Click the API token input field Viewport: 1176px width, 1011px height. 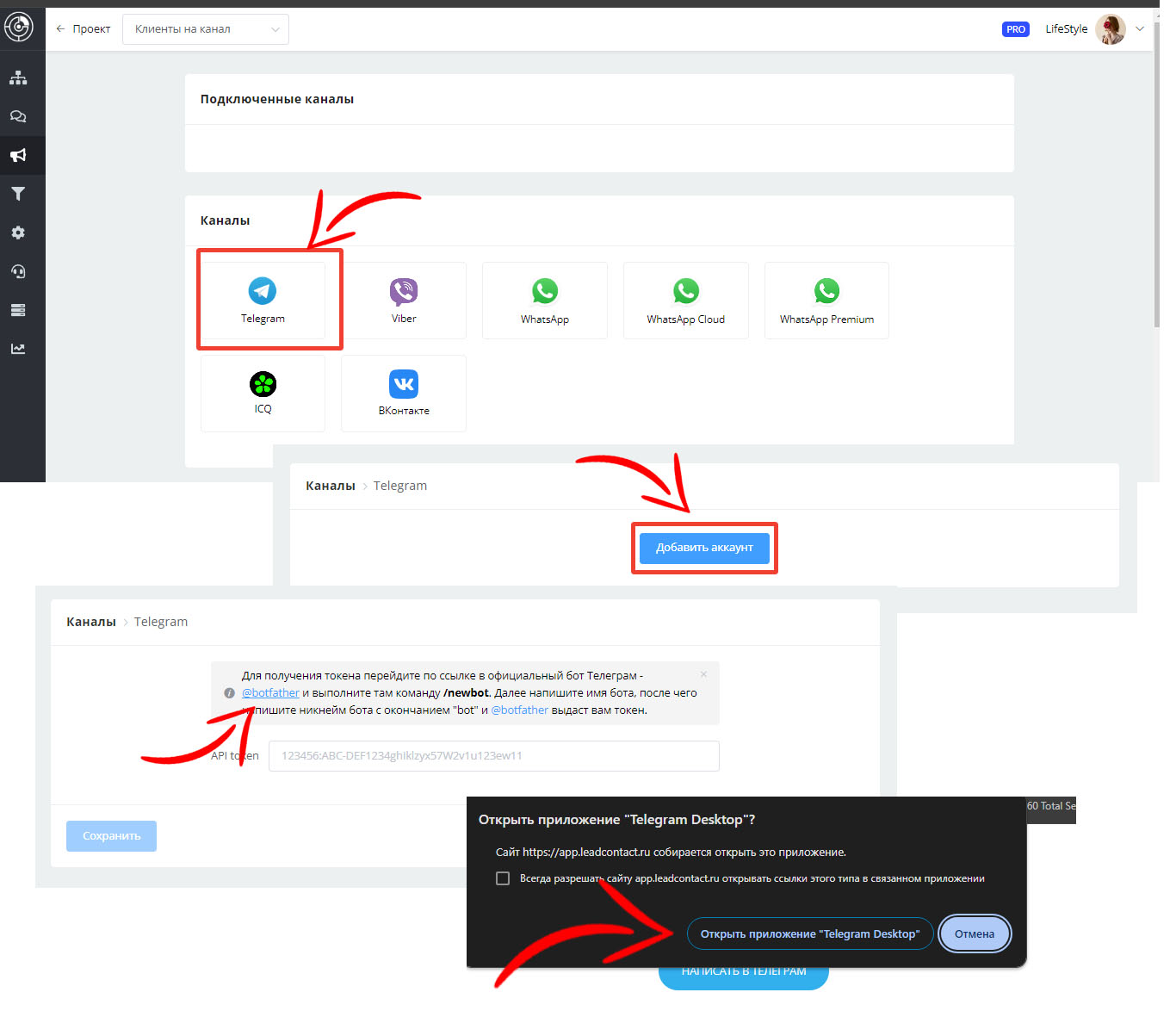494,756
